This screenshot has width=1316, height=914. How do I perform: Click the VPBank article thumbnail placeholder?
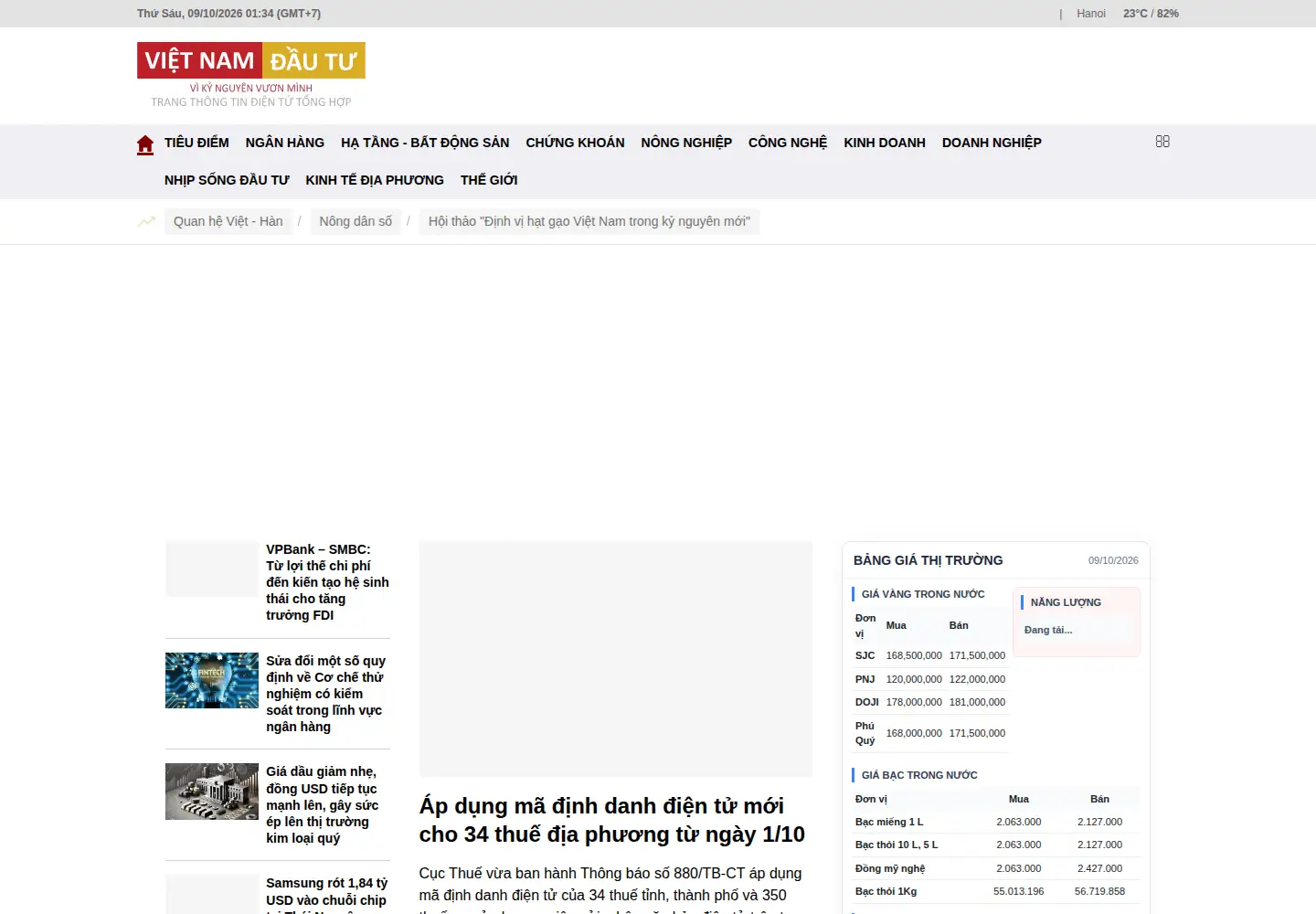(x=212, y=569)
